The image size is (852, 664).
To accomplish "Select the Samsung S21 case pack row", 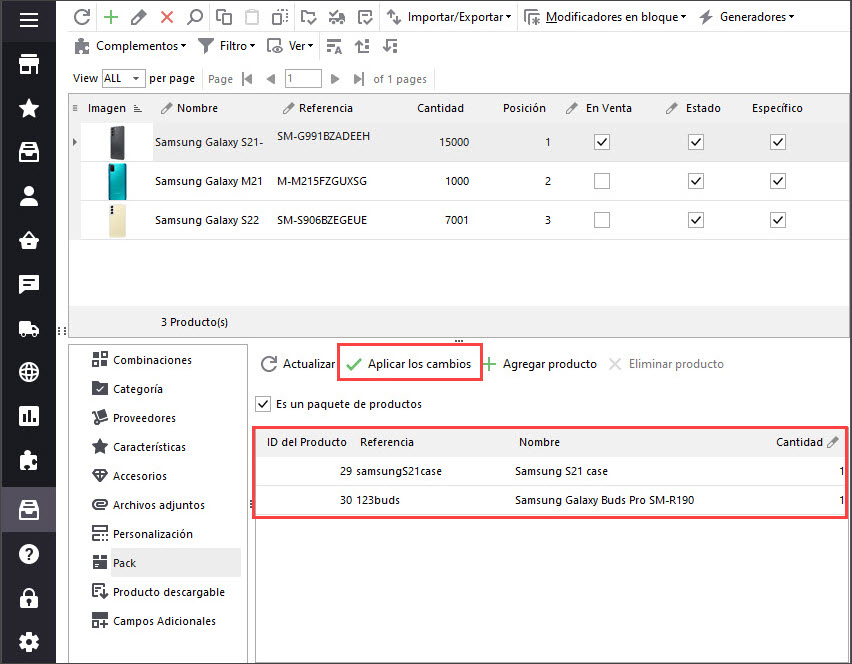I will [549, 471].
